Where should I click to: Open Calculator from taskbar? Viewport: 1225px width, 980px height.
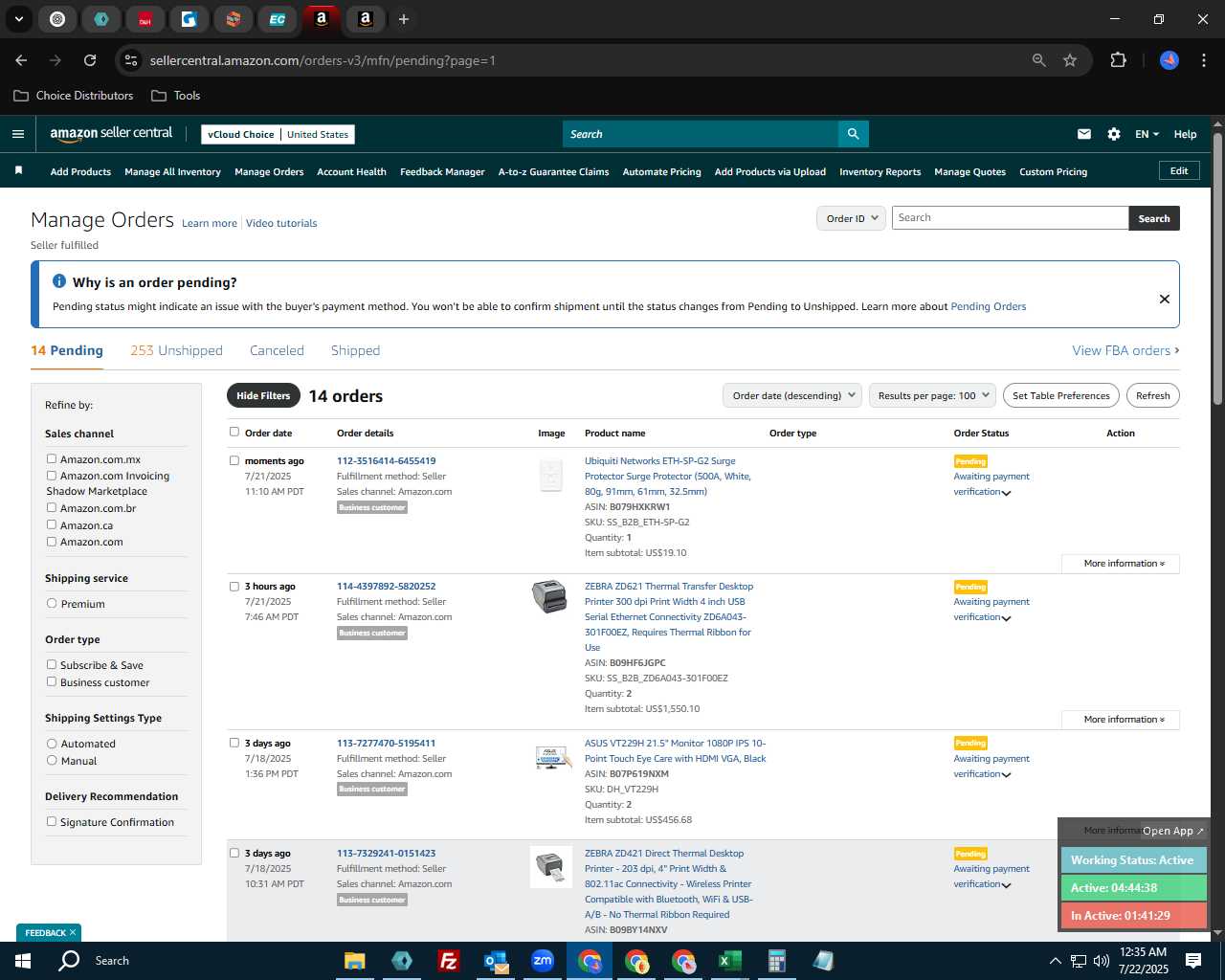coord(776,961)
